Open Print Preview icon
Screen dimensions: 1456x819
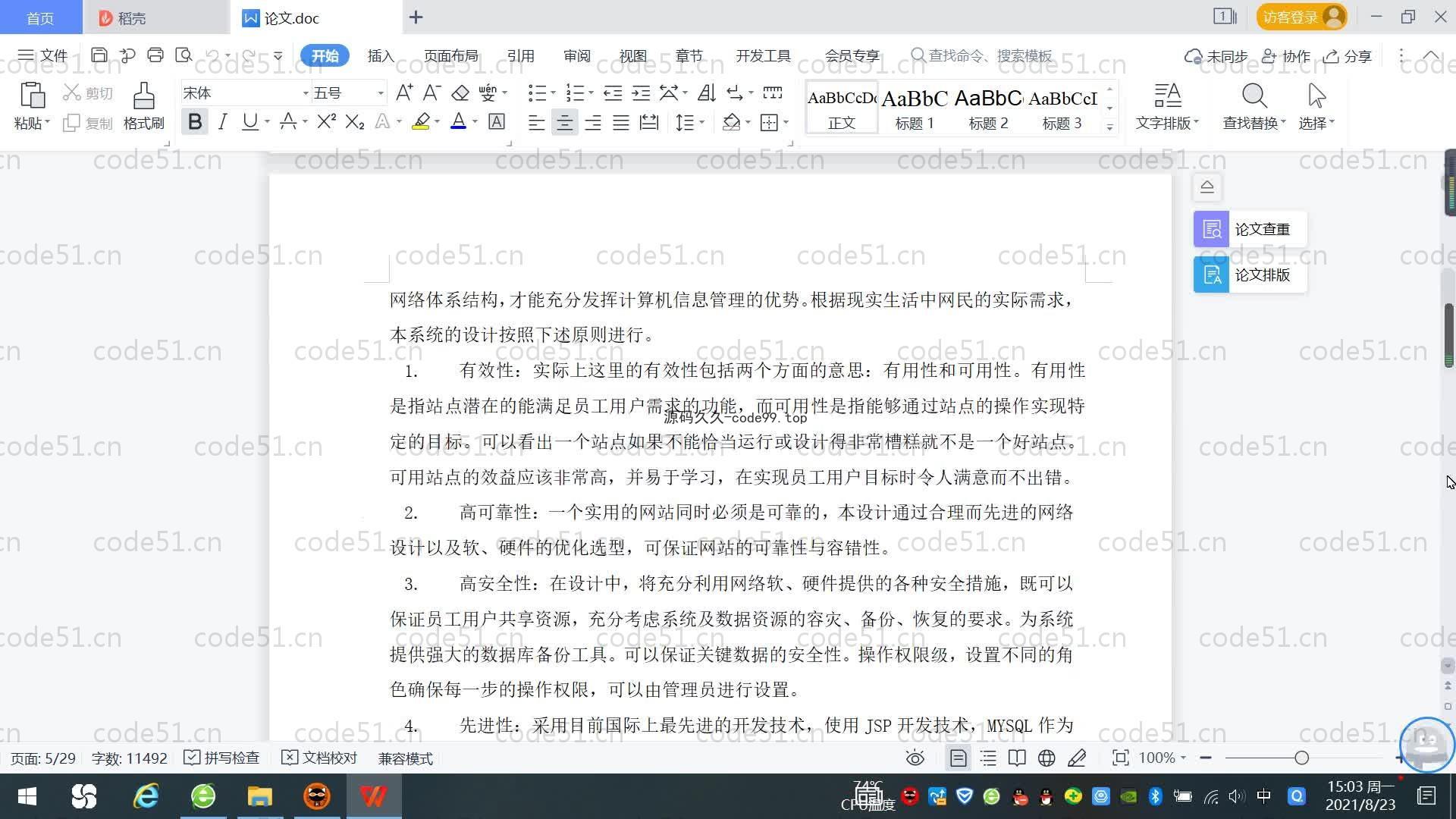point(184,55)
